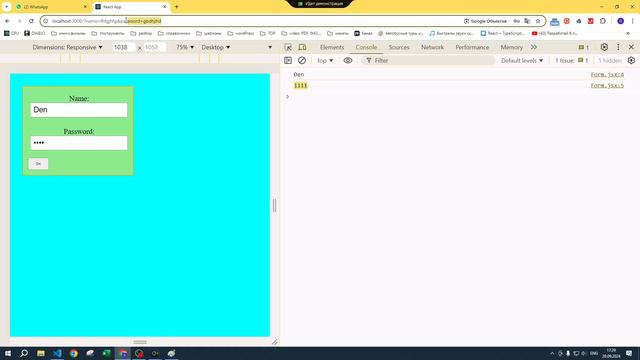Select the '1111' console log output
640x360 pixels.
pos(300,86)
